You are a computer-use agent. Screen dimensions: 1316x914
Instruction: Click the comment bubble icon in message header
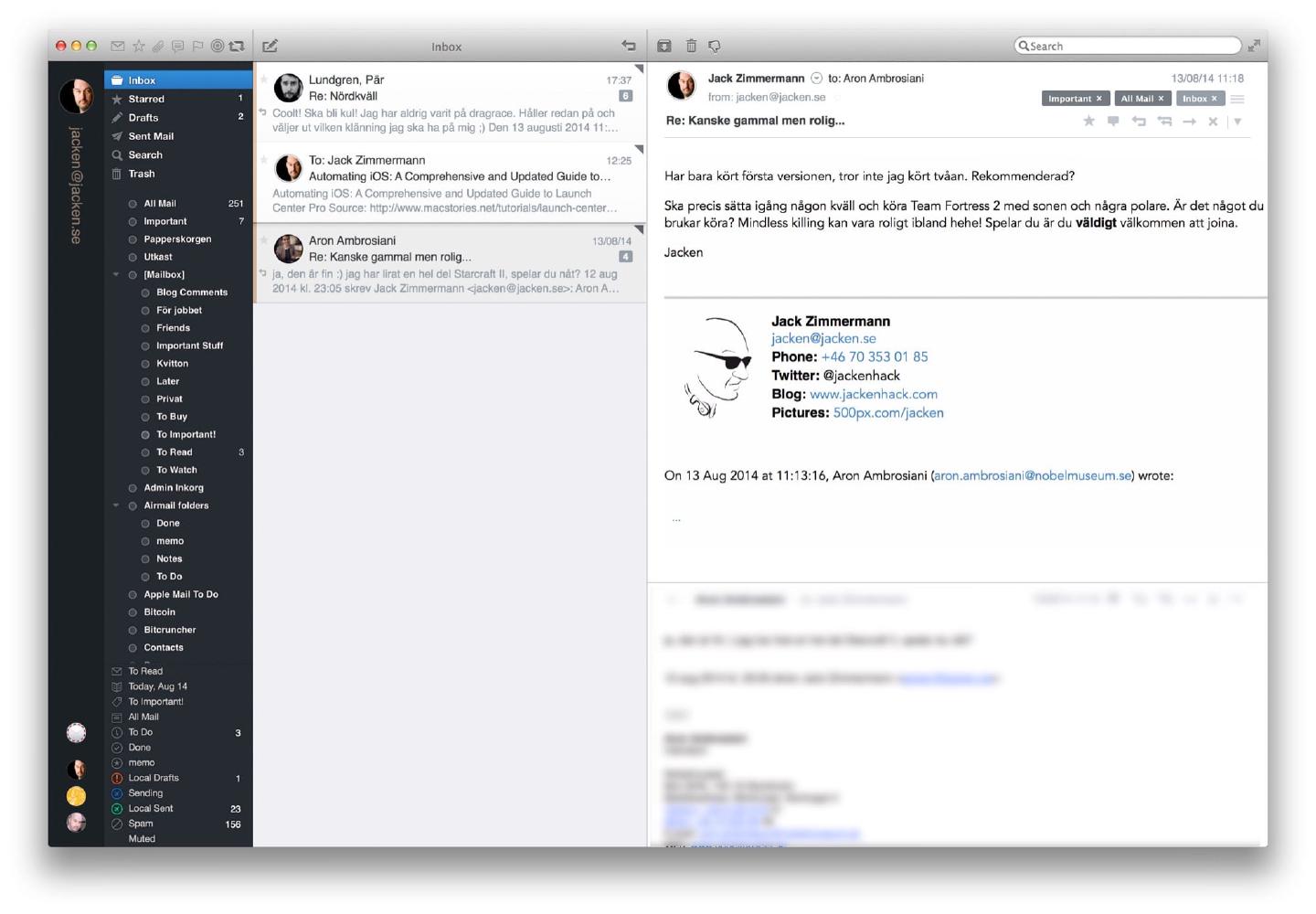tap(1113, 121)
